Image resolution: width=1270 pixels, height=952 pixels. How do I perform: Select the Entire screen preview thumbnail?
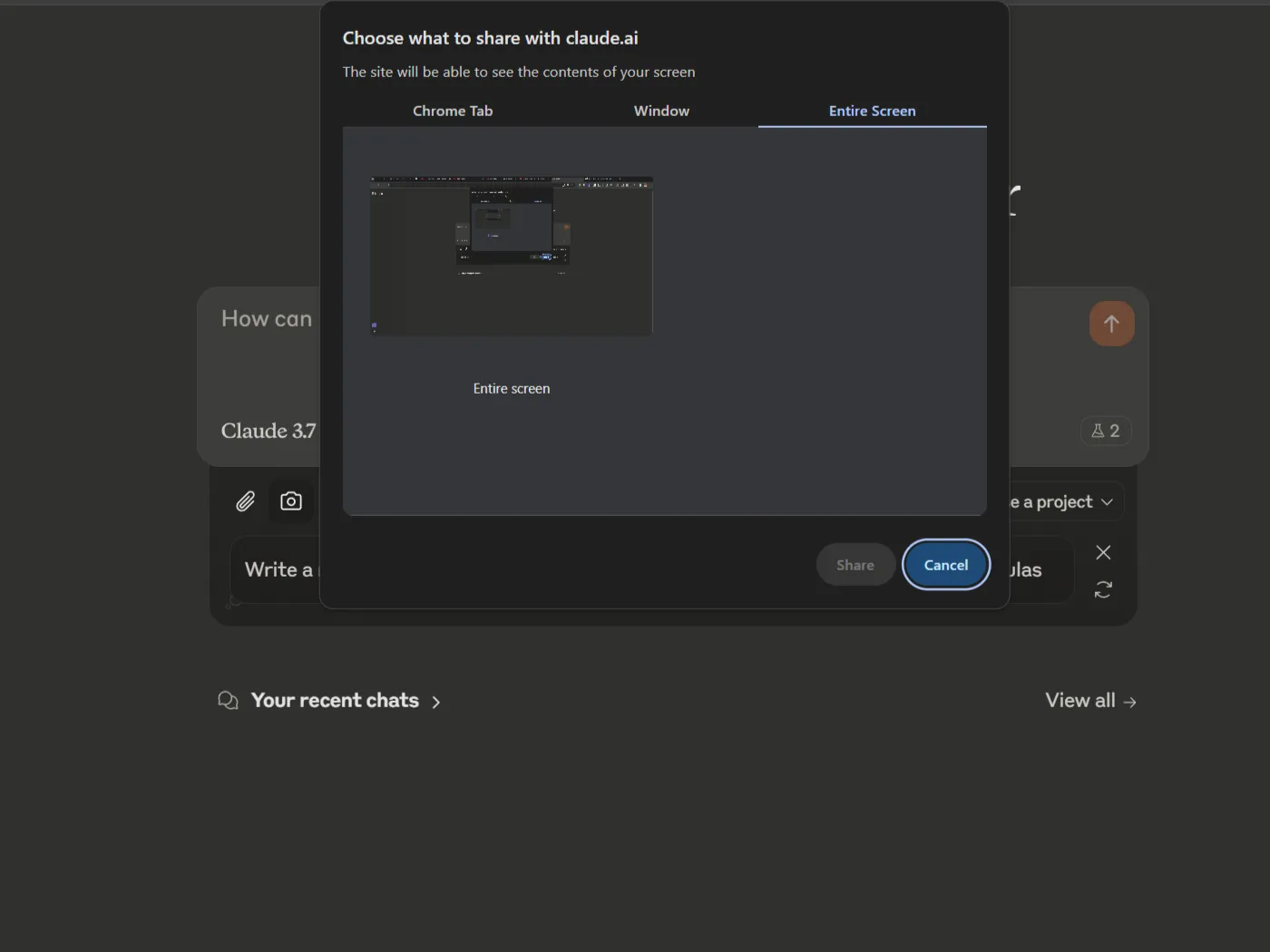(x=511, y=255)
